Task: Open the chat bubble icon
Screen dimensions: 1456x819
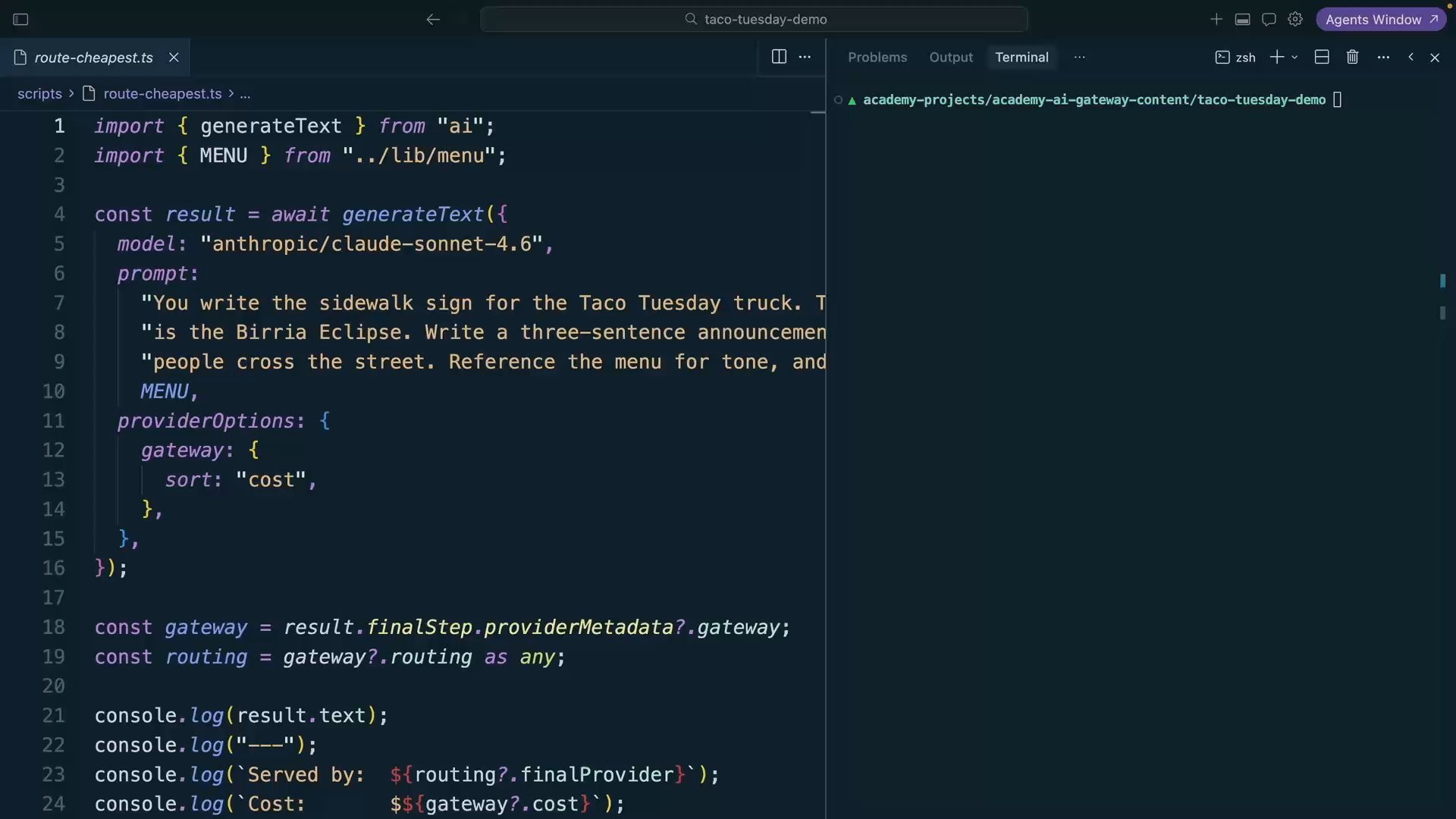Action: (x=1269, y=20)
